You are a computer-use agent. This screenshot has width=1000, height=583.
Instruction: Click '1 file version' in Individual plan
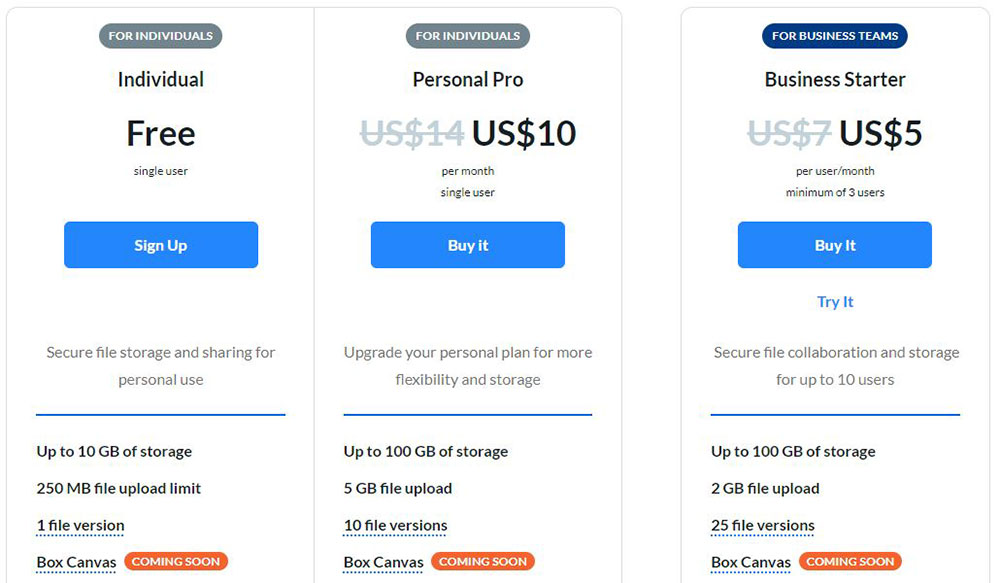tap(81, 525)
